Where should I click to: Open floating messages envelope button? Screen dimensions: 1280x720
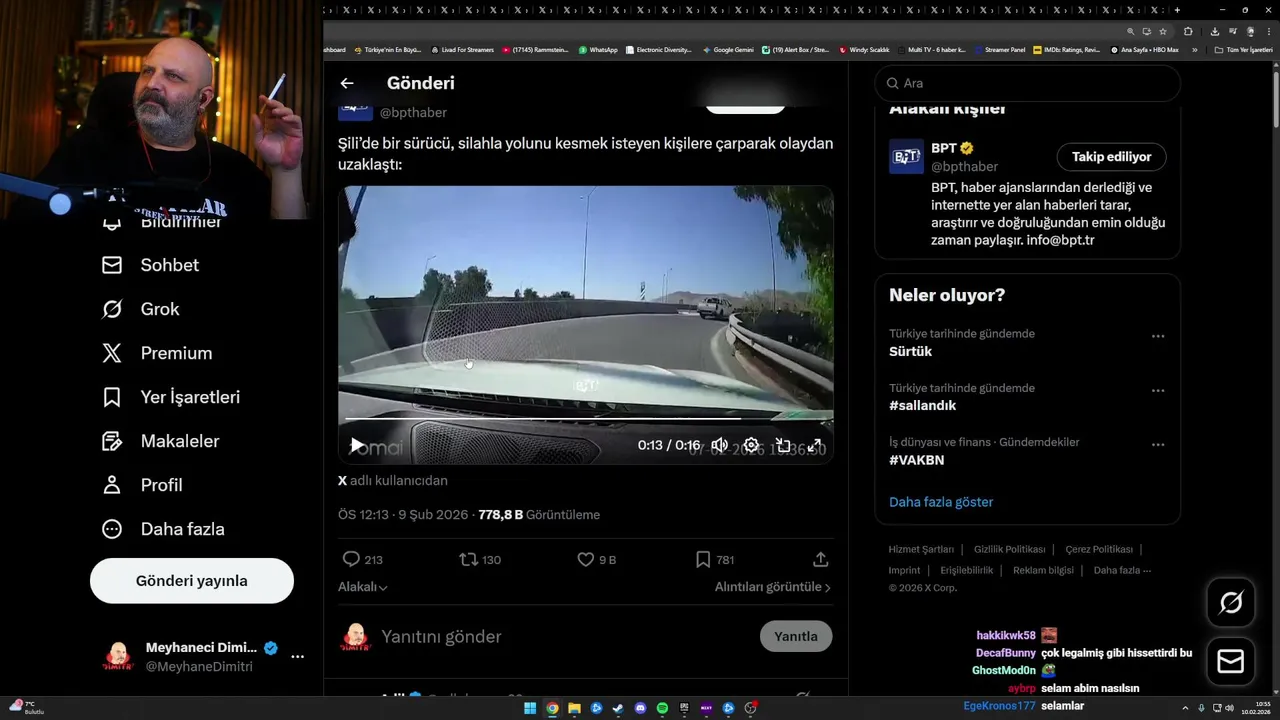1231,661
